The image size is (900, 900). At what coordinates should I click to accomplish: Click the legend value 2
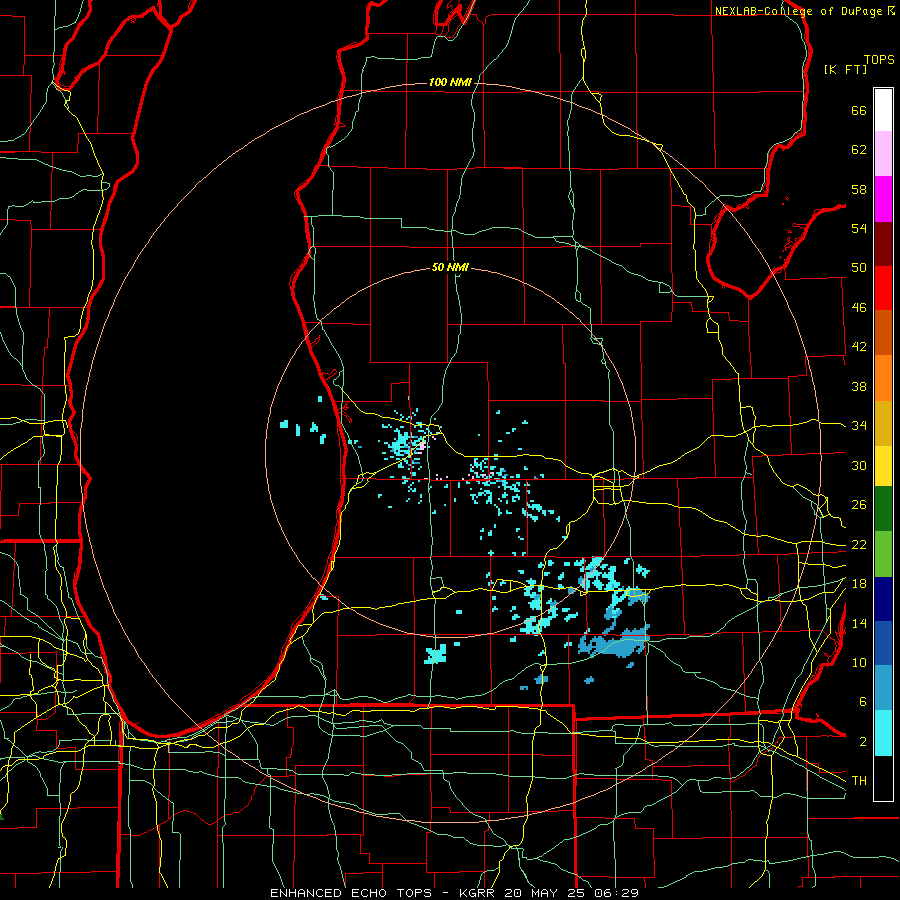pyautogui.click(x=862, y=742)
